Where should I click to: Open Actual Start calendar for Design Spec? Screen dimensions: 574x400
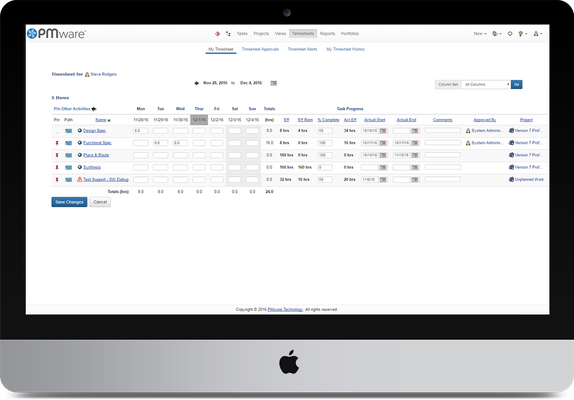pos(383,131)
